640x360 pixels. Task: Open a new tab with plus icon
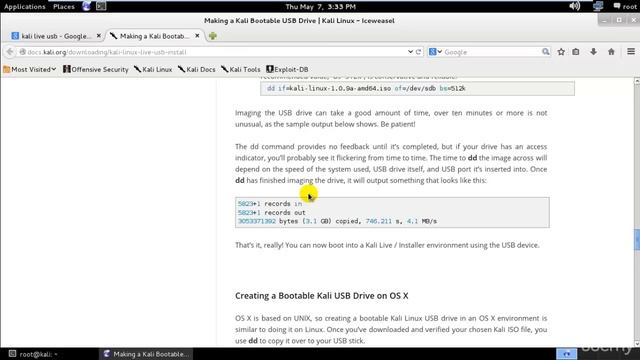[213, 36]
